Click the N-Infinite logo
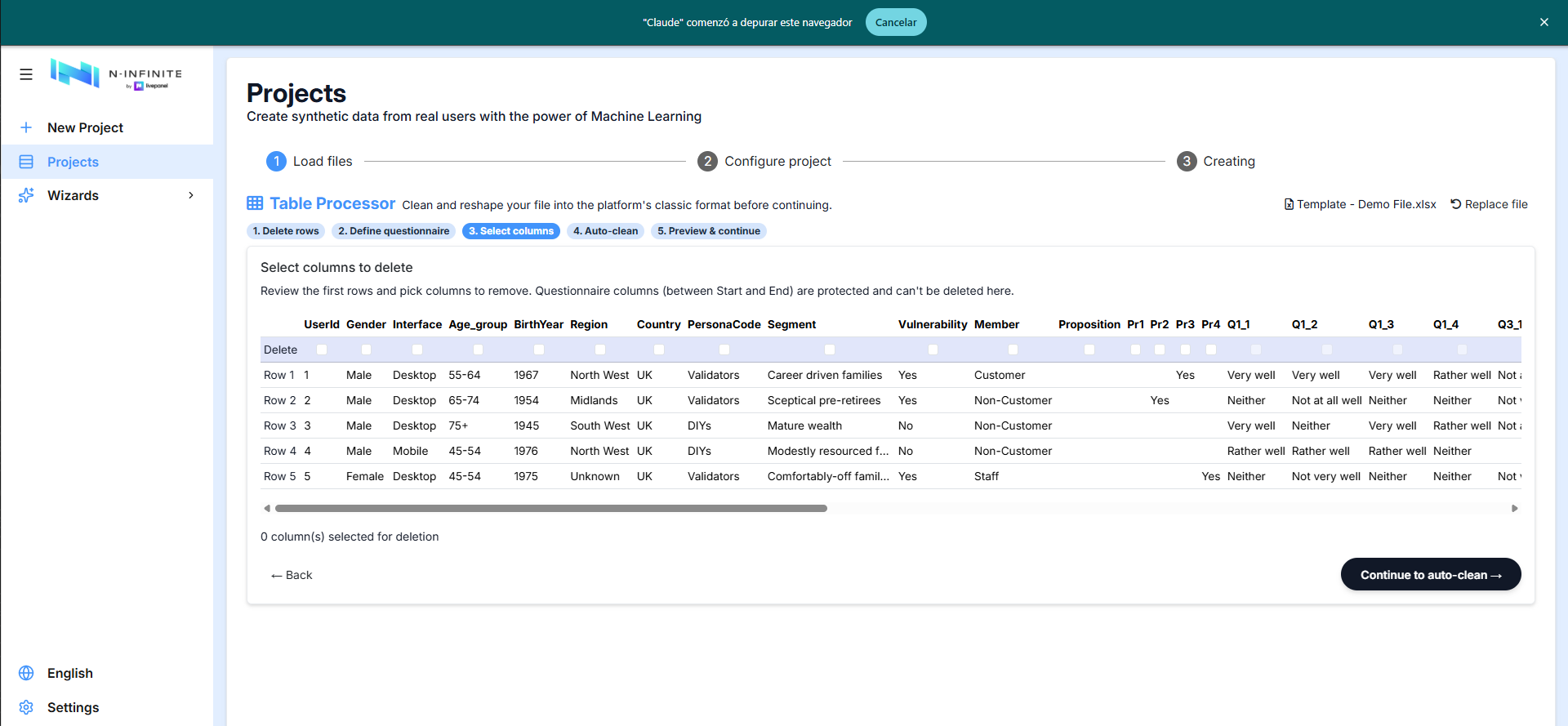1568x726 pixels. 116,74
